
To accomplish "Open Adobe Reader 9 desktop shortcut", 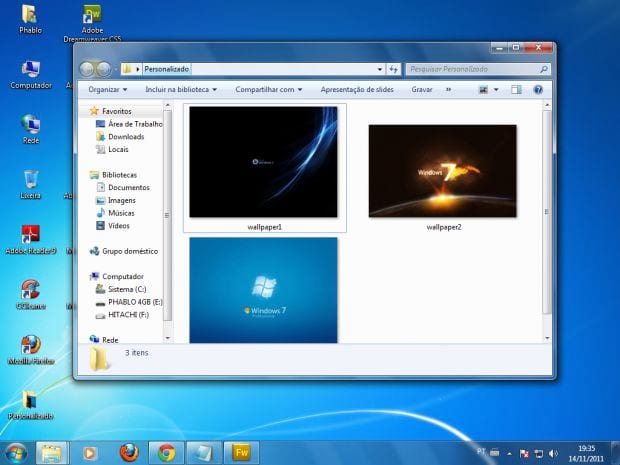I will [31, 236].
